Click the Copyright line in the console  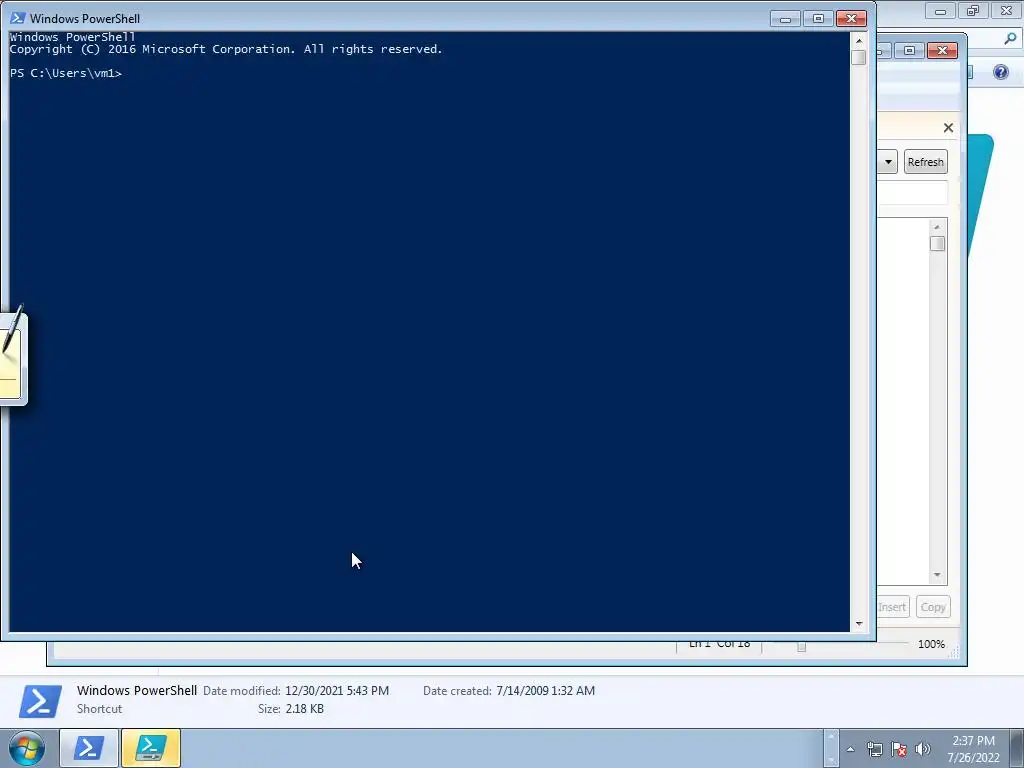(226, 49)
